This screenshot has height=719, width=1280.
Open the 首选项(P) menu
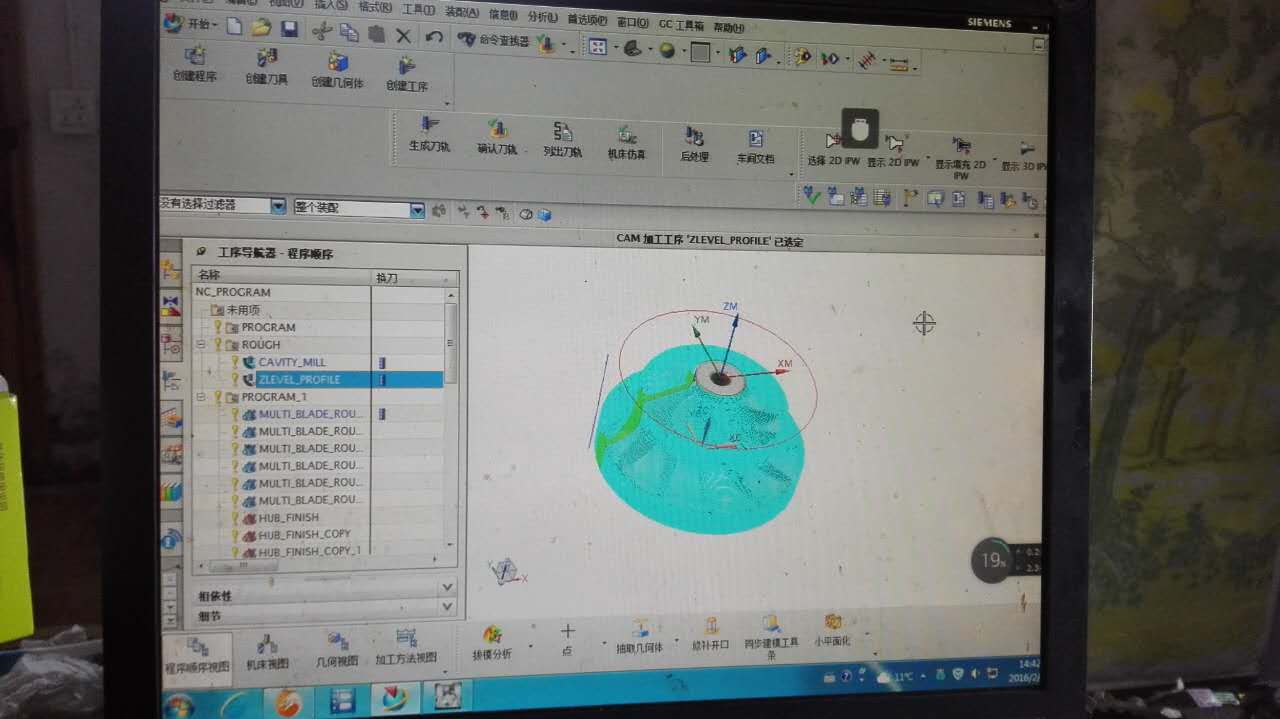pos(587,18)
